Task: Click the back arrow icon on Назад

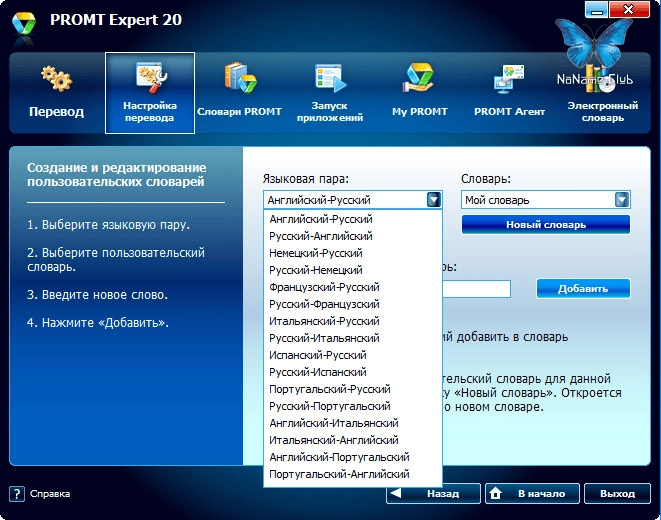Action: coord(396,493)
